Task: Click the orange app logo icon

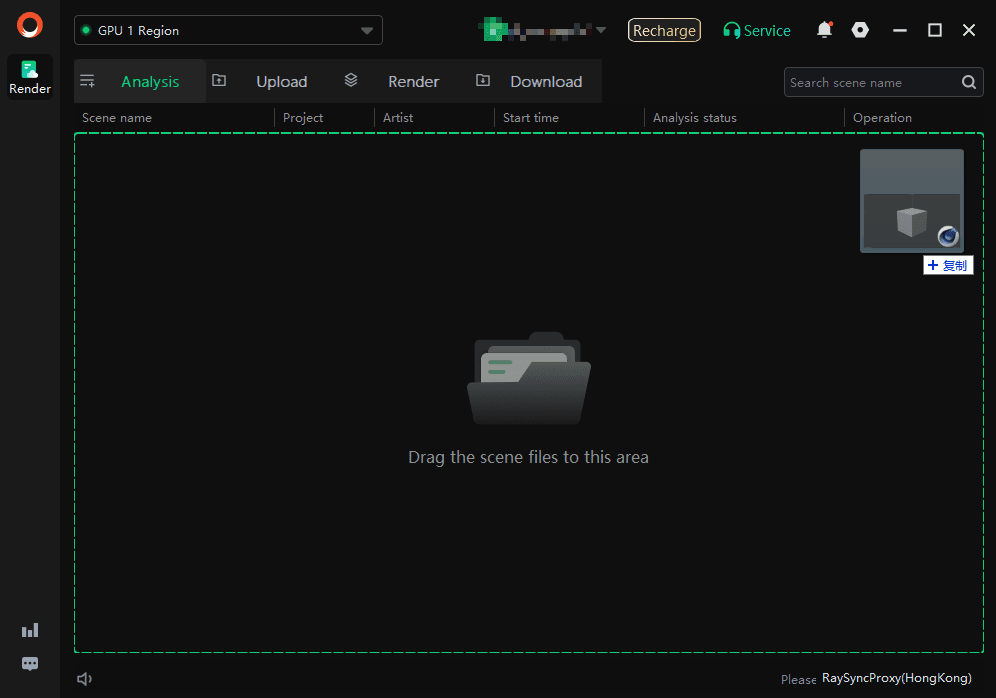Action: [30, 25]
